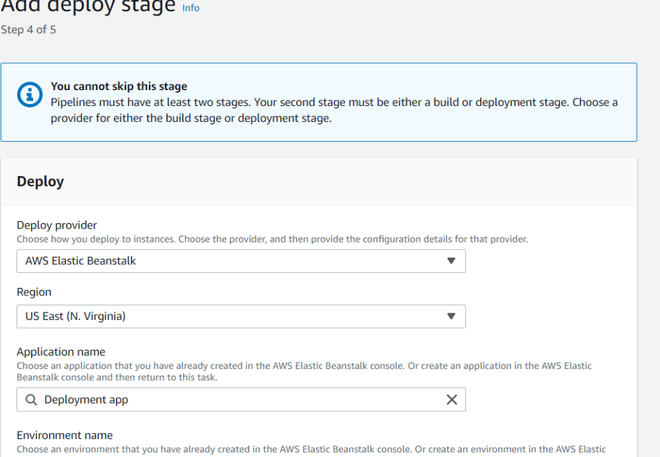Viewport: 660px width, 457px height.
Task: Click the blue info circle icon in the alert
Action: point(30,95)
